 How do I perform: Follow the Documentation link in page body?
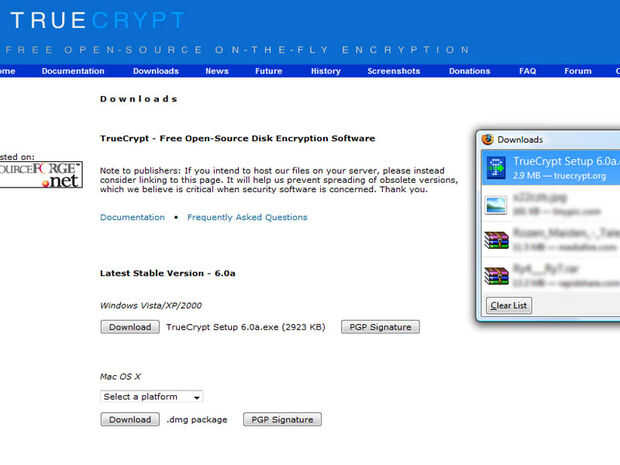point(132,217)
